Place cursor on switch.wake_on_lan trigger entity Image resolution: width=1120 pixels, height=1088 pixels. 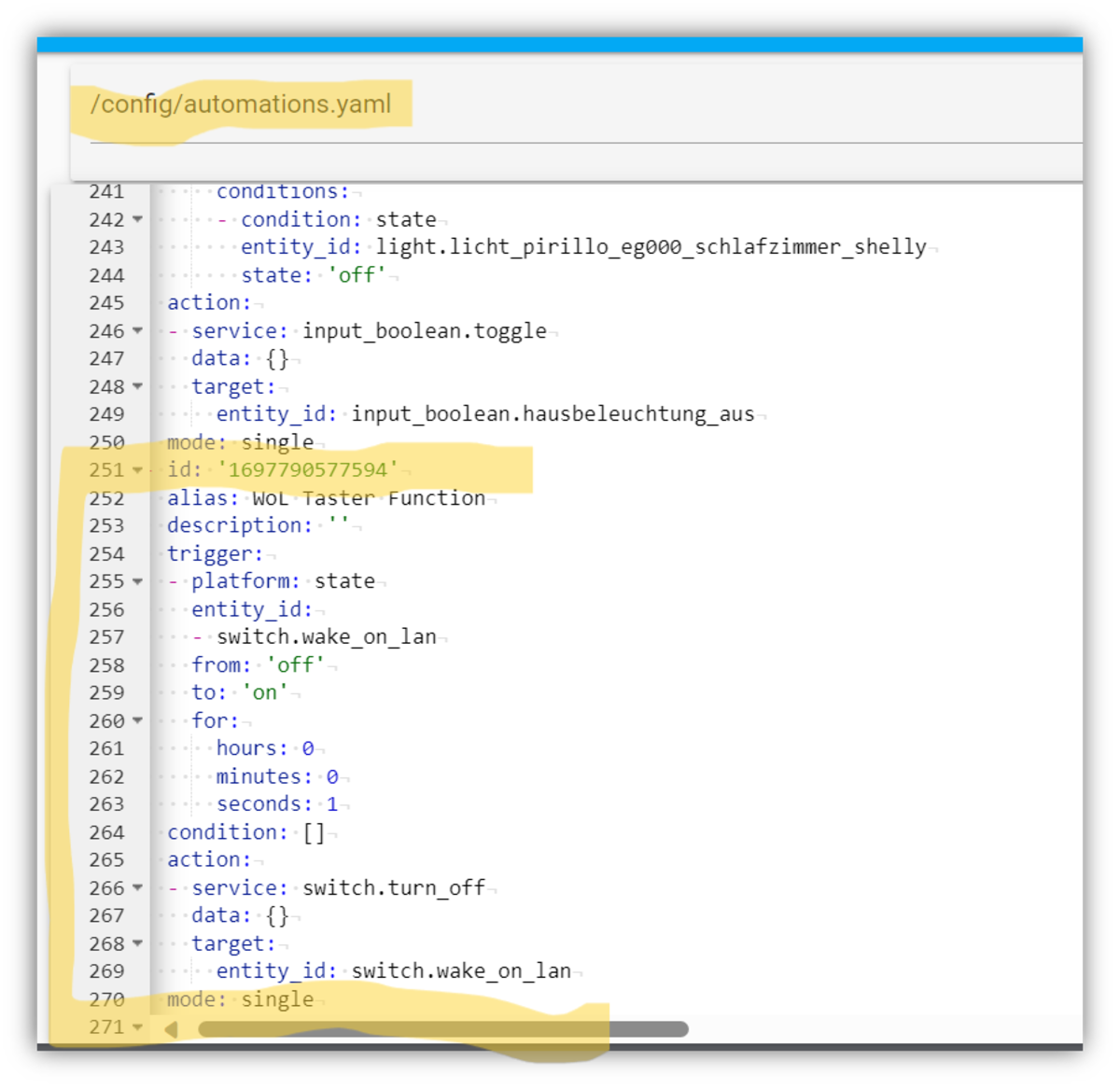(326, 637)
